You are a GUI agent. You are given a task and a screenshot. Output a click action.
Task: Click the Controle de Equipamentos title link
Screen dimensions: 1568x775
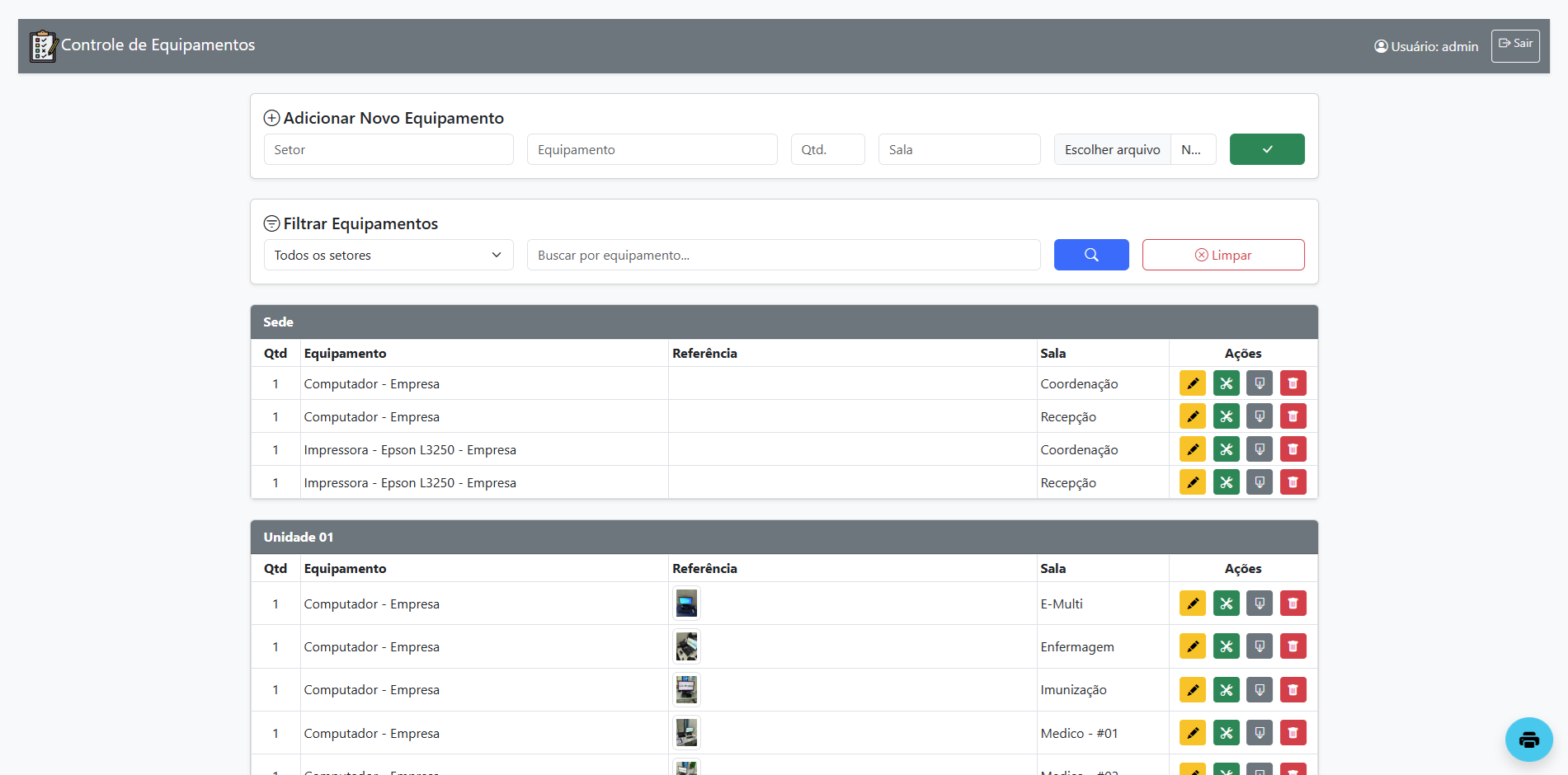pyautogui.click(x=158, y=45)
